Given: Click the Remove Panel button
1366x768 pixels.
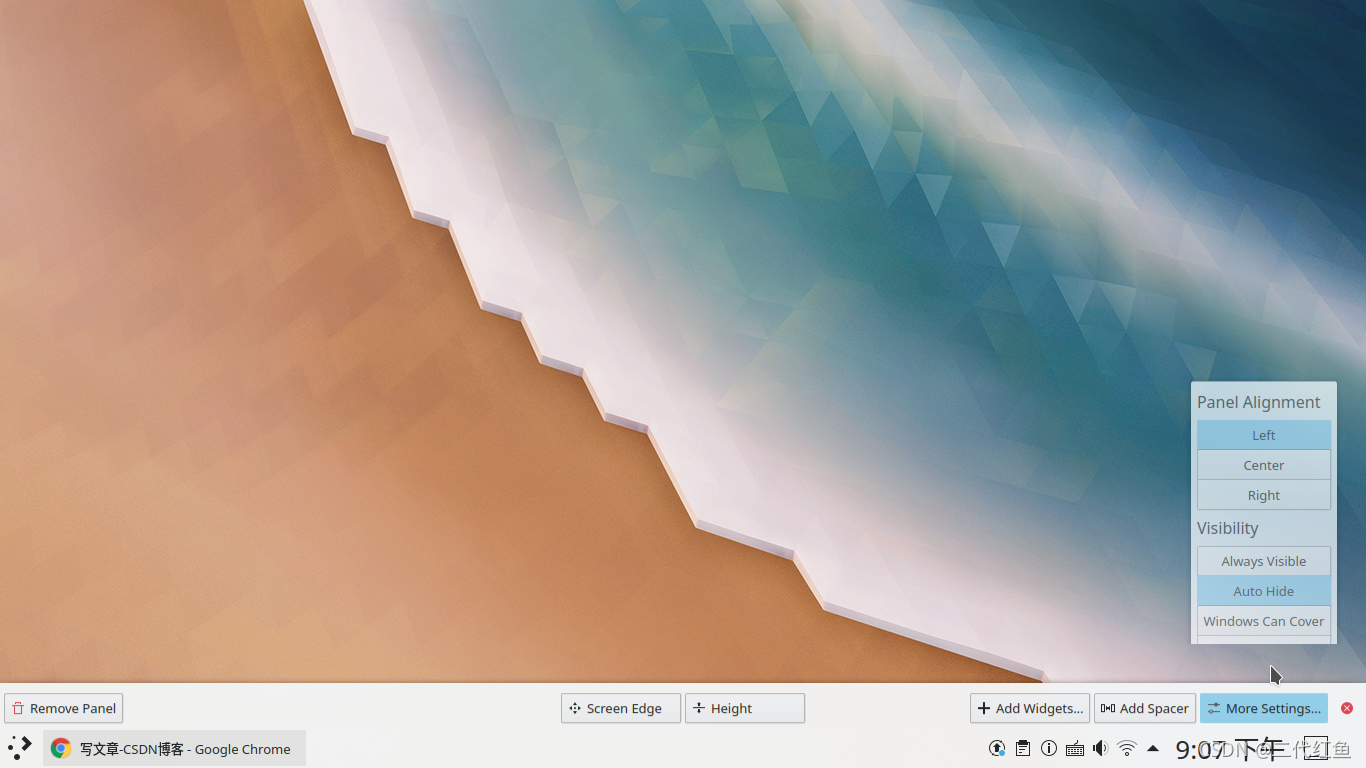Looking at the screenshot, I should [x=64, y=708].
